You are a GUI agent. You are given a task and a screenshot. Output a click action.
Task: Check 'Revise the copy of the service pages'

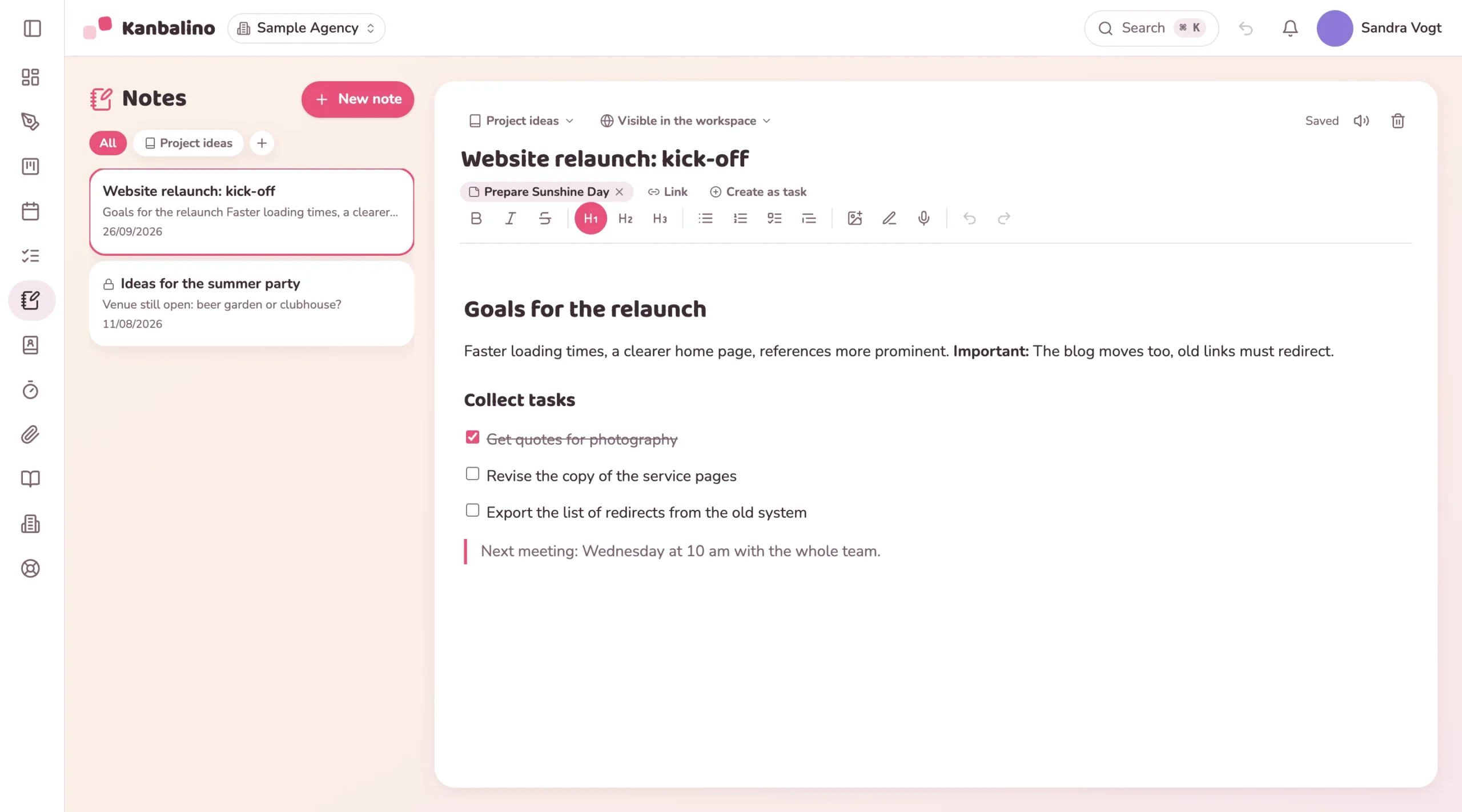click(x=472, y=474)
